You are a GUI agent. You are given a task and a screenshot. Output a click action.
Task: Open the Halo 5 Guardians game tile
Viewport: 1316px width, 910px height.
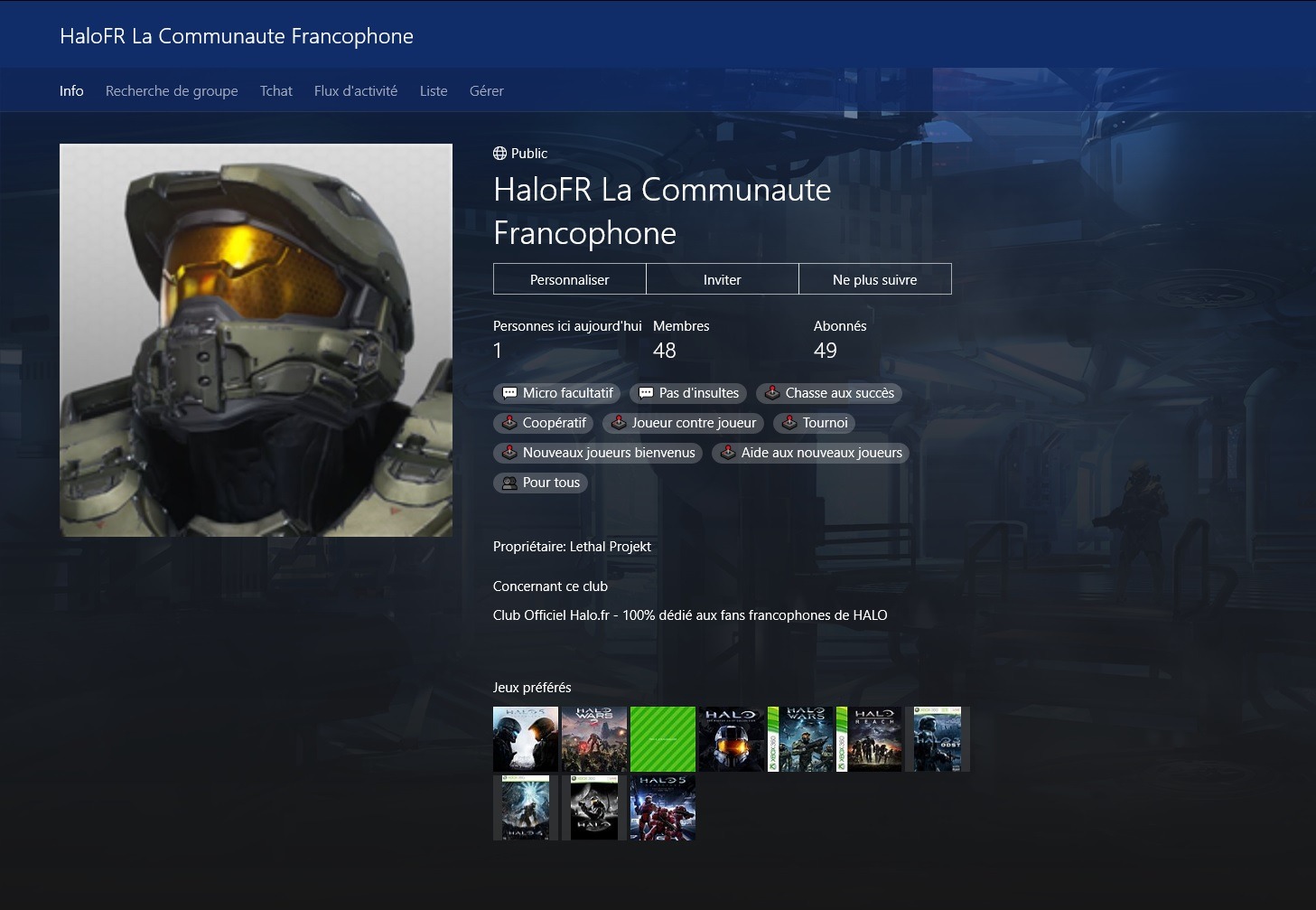(525, 739)
